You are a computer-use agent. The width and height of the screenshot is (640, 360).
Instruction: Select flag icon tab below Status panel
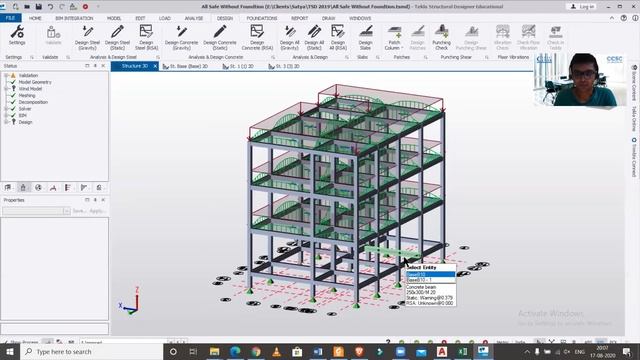point(84,187)
